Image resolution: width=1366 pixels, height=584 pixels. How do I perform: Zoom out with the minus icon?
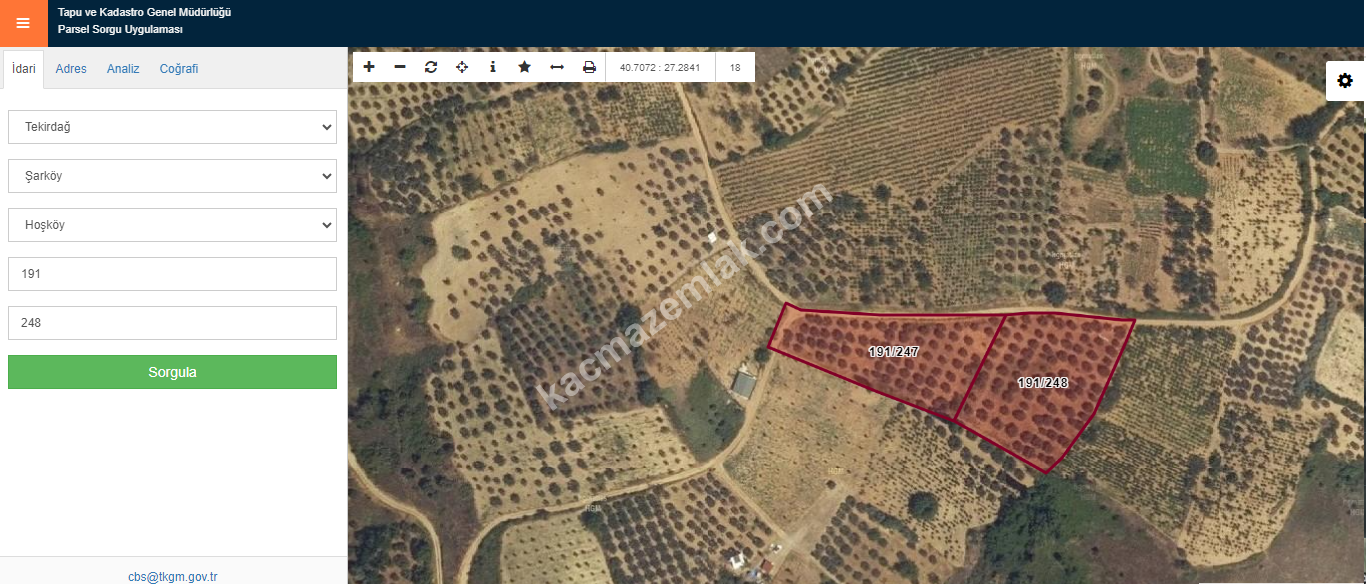pos(400,67)
